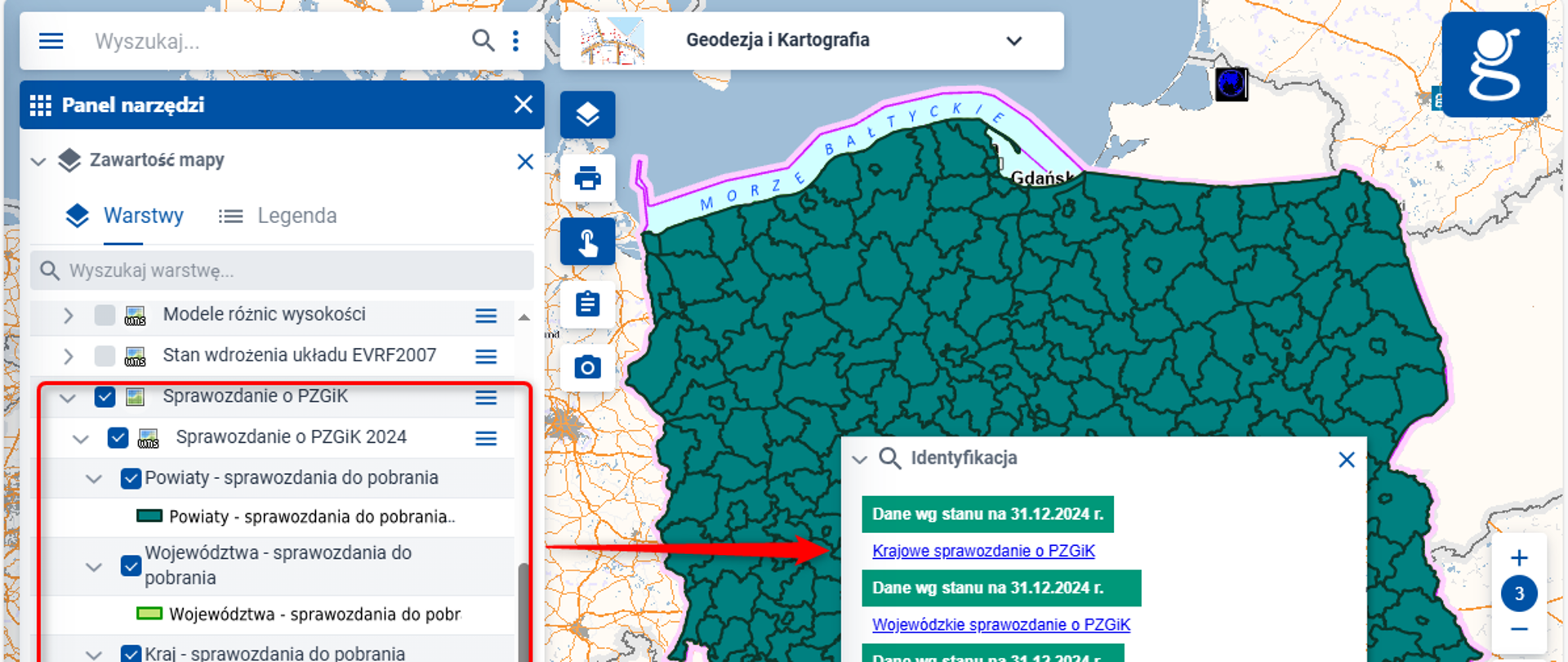Collapse Sprawozdanie o PZGiK group
Screen dimensions: 1568x662
point(68,398)
